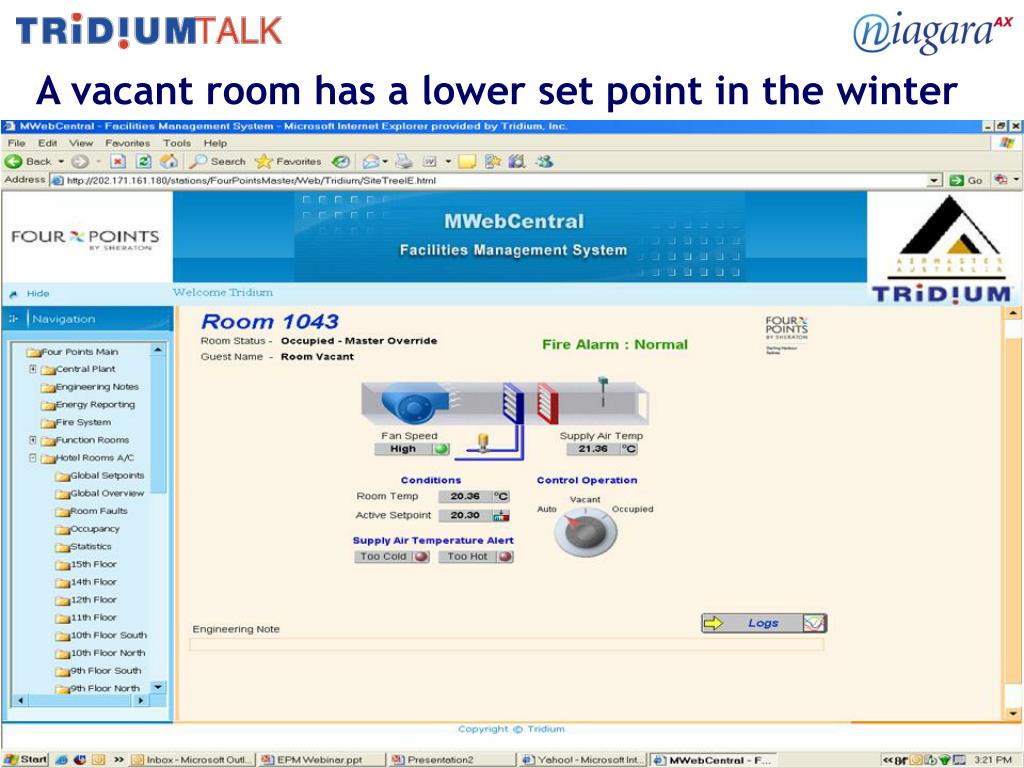1024x768 pixels.
Task: Click the main page scrollbar down arrow
Action: click(1012, 713)
